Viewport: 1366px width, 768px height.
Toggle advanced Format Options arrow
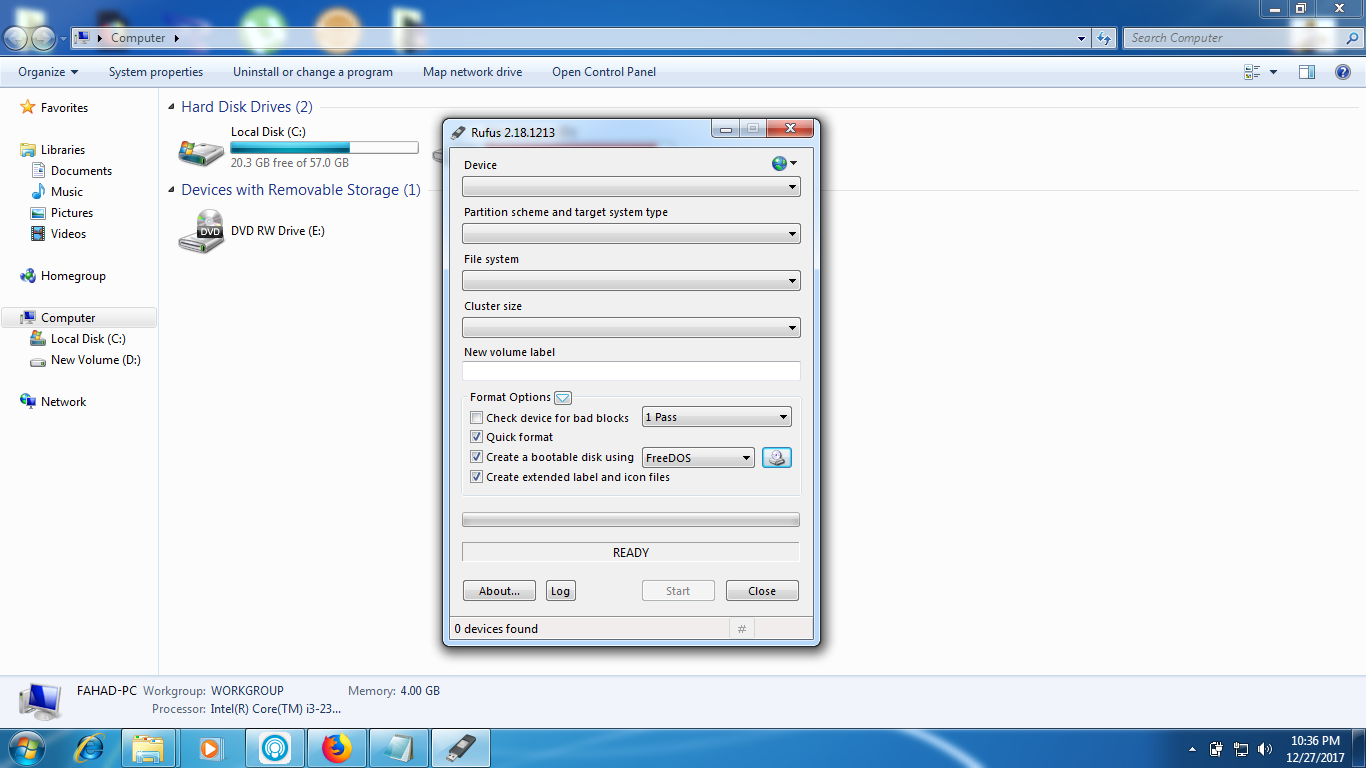click(x=563, y=398)
